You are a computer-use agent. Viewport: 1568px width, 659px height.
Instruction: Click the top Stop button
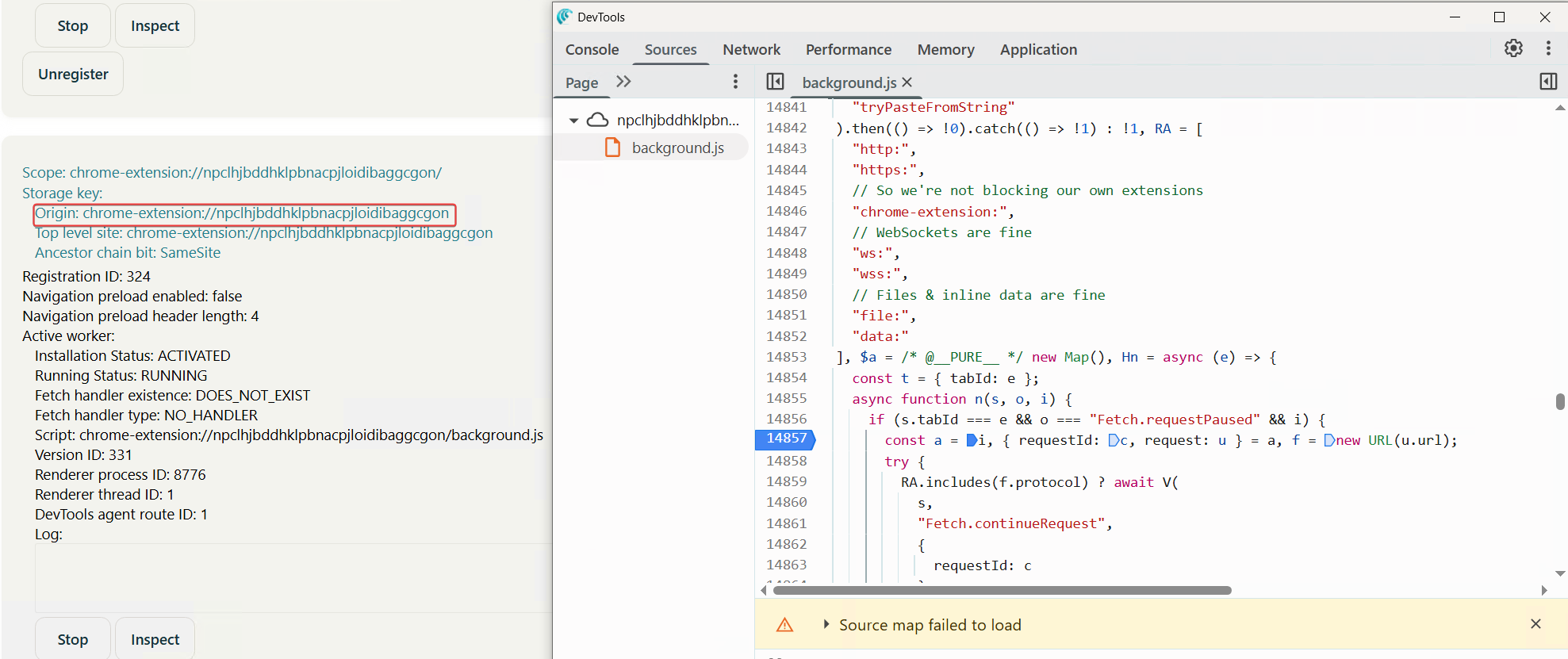pos(73,25)
